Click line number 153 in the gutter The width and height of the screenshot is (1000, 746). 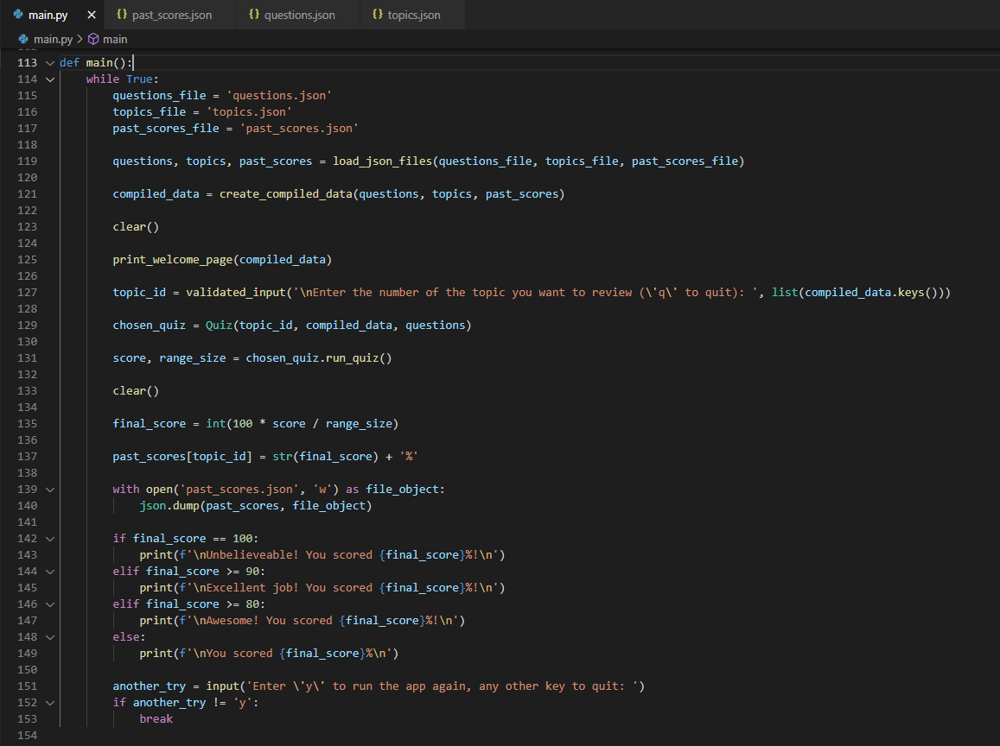[27, 719]
